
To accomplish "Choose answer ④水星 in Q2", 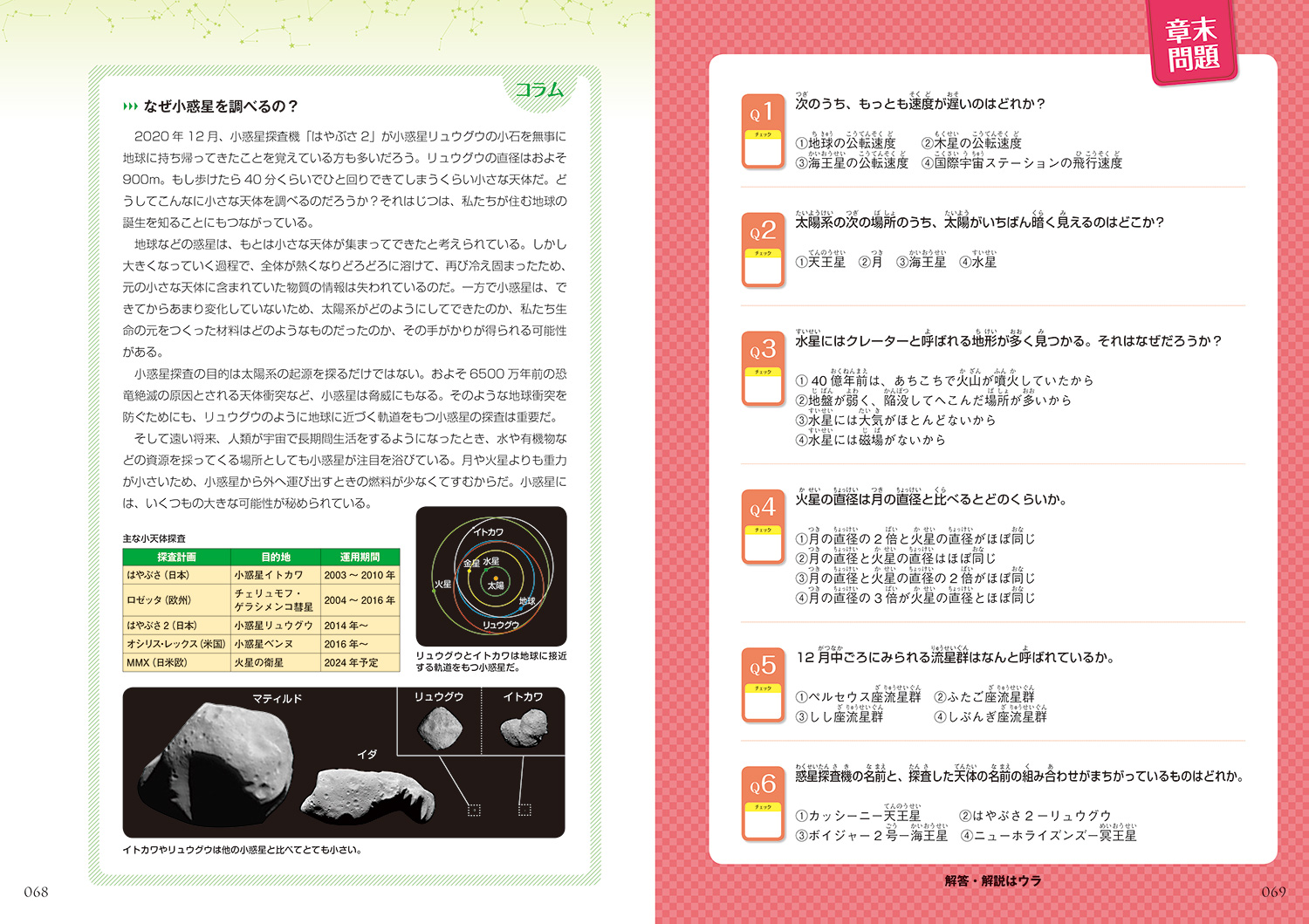I will click(x=978, y=262).
